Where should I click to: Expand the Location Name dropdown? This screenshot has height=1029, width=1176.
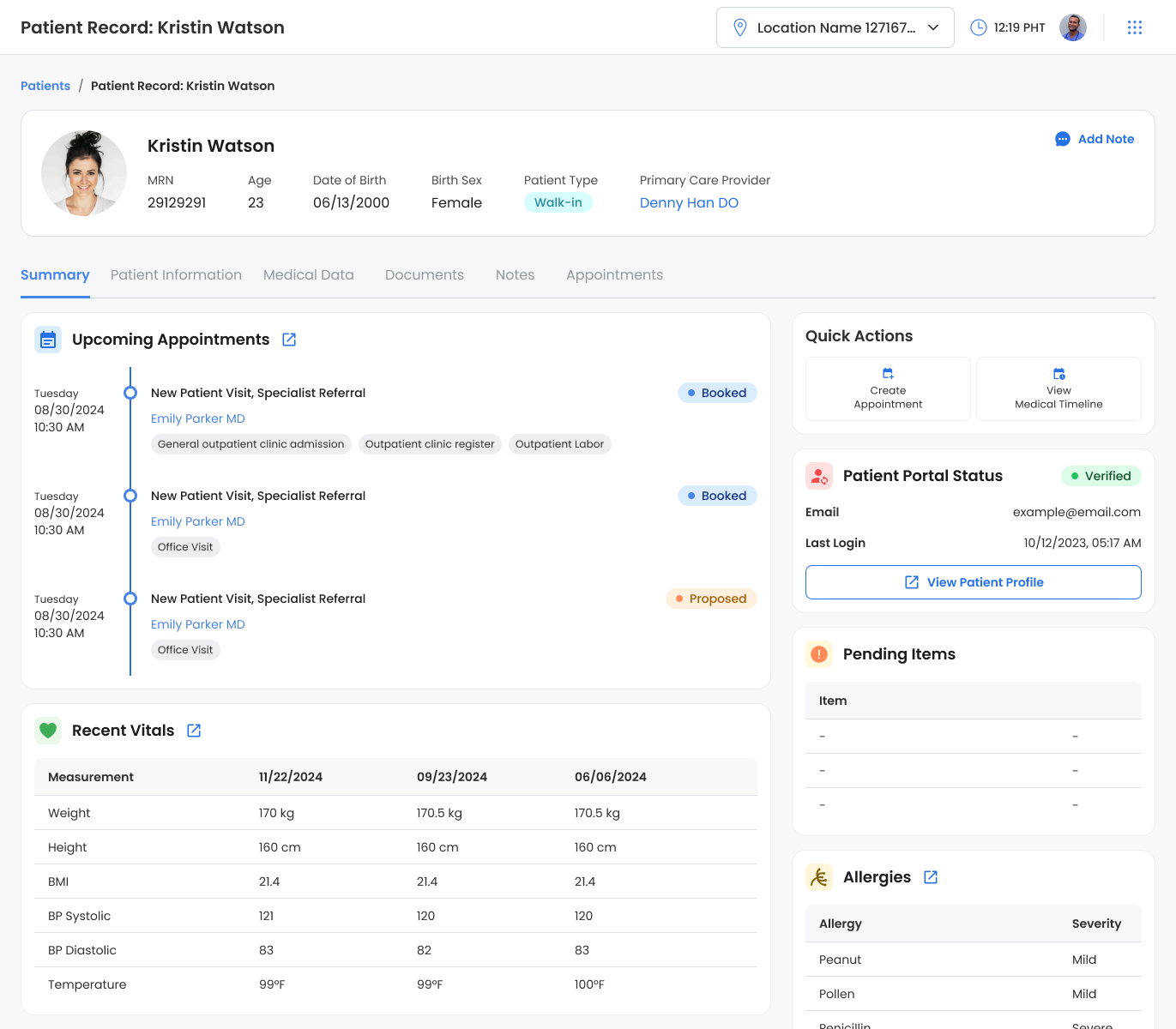[933, 27]
